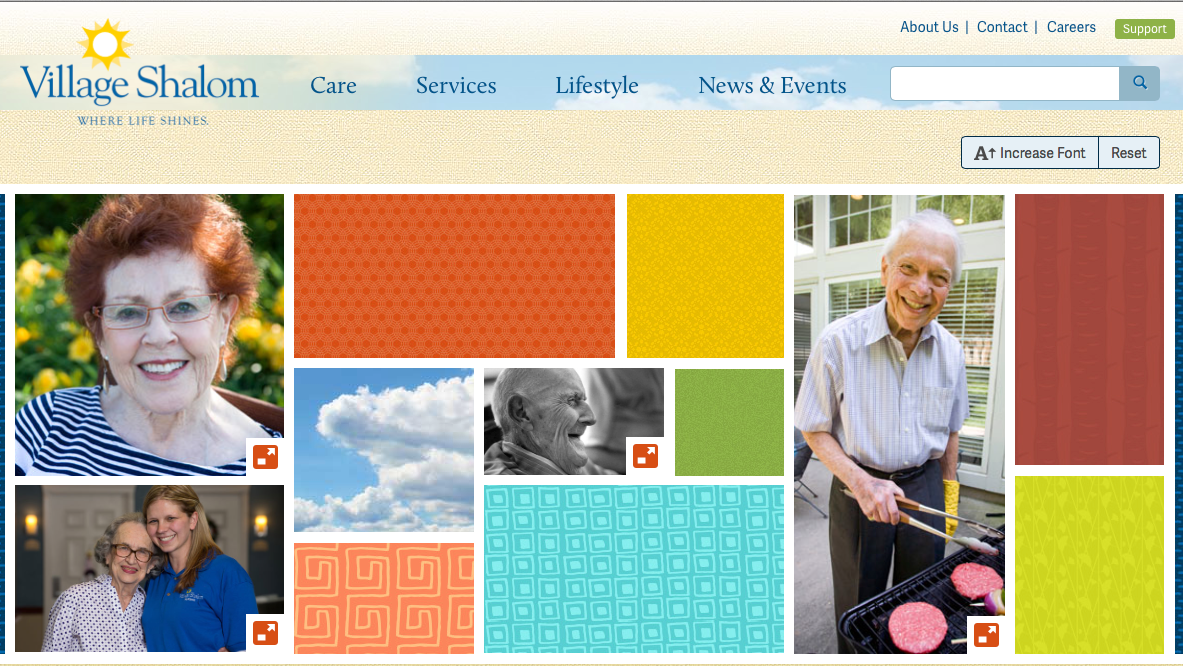This screenshot has height=666, width=1183.
Task: Expand the grilling man photo via its icon
Action: pos(986,634)
